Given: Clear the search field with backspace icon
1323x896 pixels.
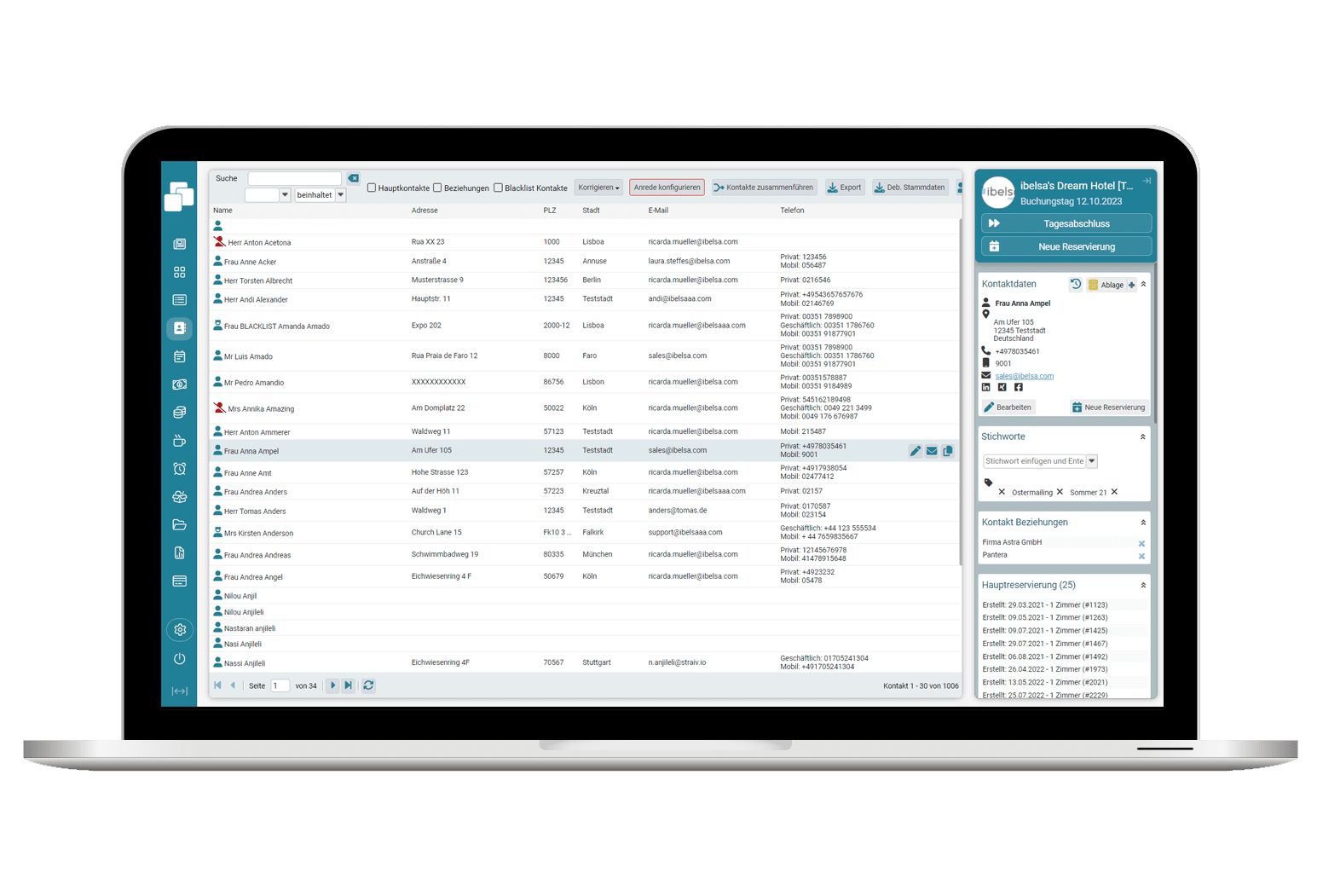Looking at the screenshot, I should point(353,178).
